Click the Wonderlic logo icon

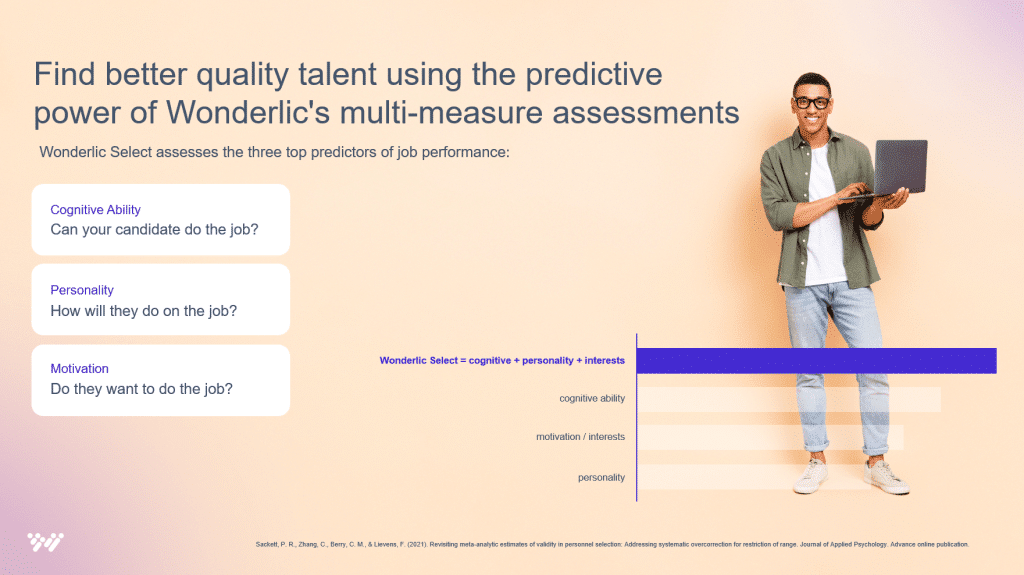pos(45,542)
